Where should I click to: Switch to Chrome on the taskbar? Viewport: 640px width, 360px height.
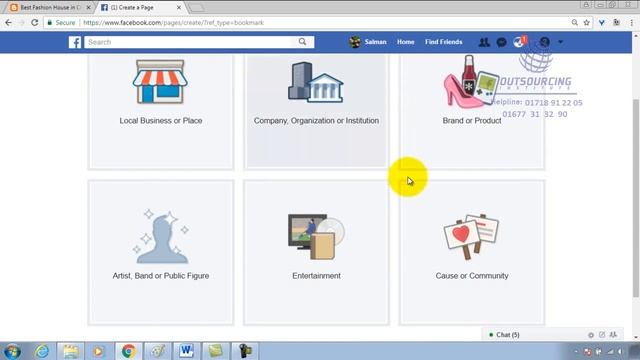[x=129, y=351]
